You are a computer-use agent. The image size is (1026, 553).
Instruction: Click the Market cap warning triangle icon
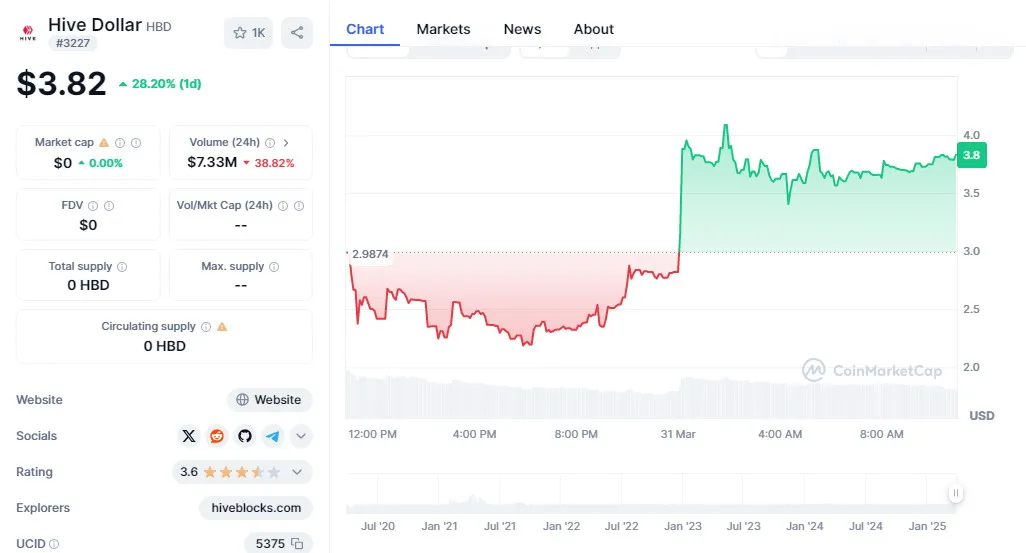point(104,142)
